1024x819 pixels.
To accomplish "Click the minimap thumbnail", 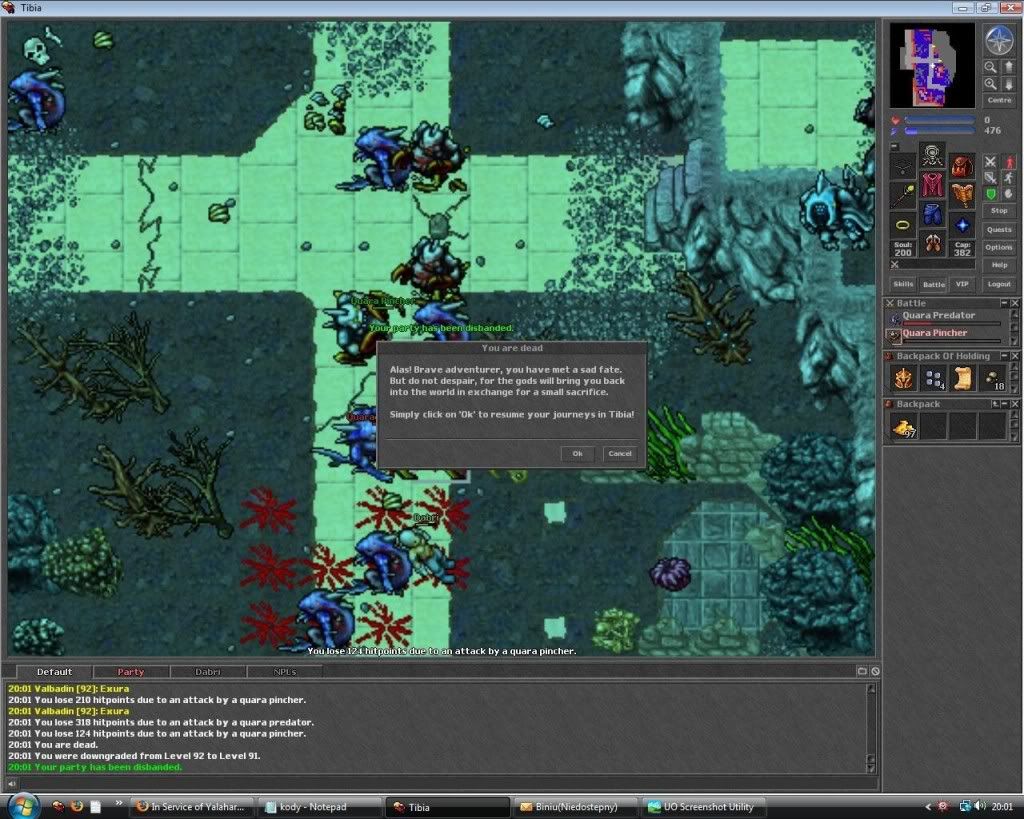I will [x=932, y=65].
